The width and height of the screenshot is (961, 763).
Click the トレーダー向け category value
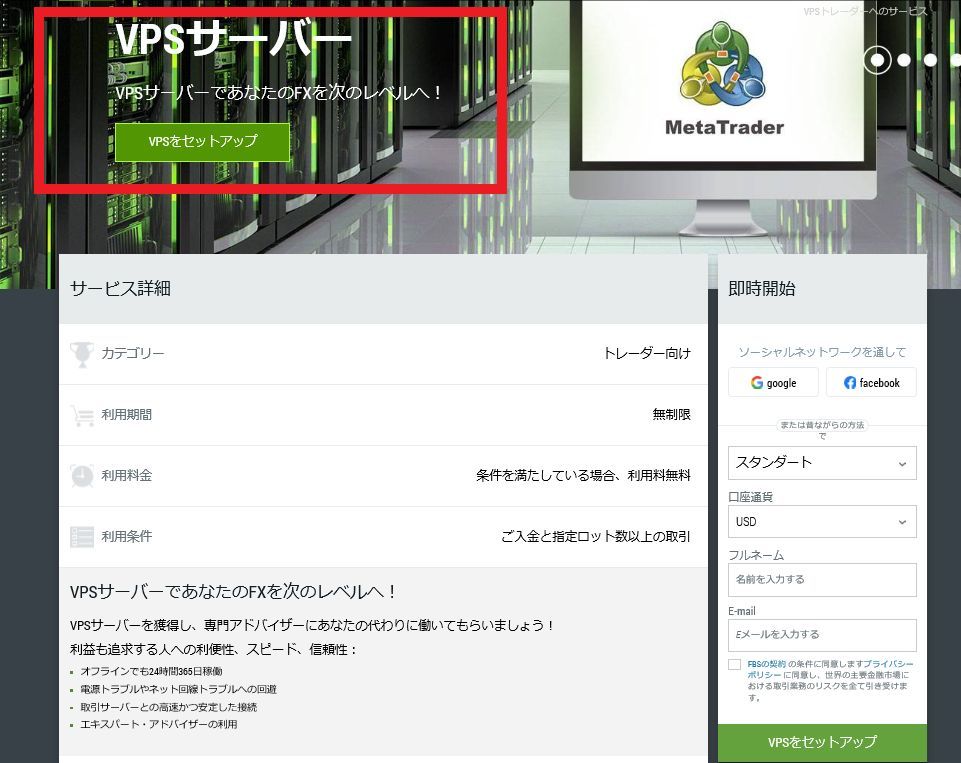coord(647,354)
